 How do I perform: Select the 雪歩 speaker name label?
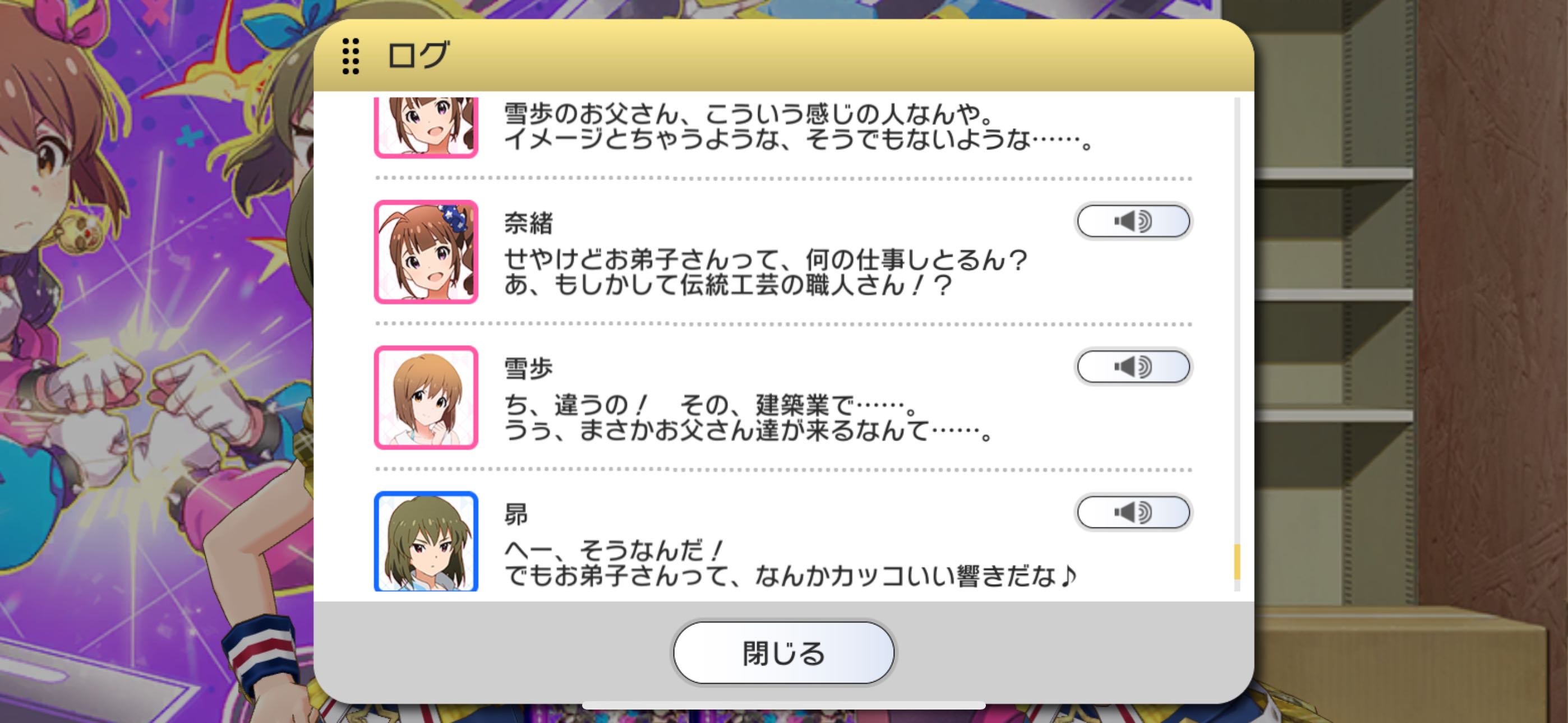coord(528,368)
